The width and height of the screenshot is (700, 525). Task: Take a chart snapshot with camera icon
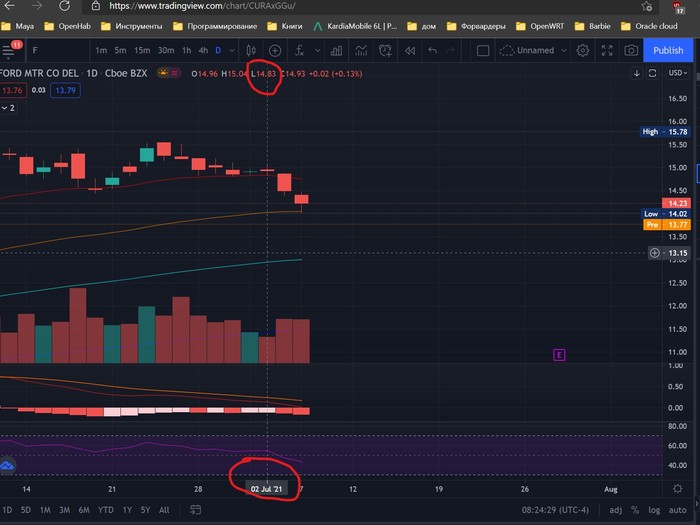[631, 50]
